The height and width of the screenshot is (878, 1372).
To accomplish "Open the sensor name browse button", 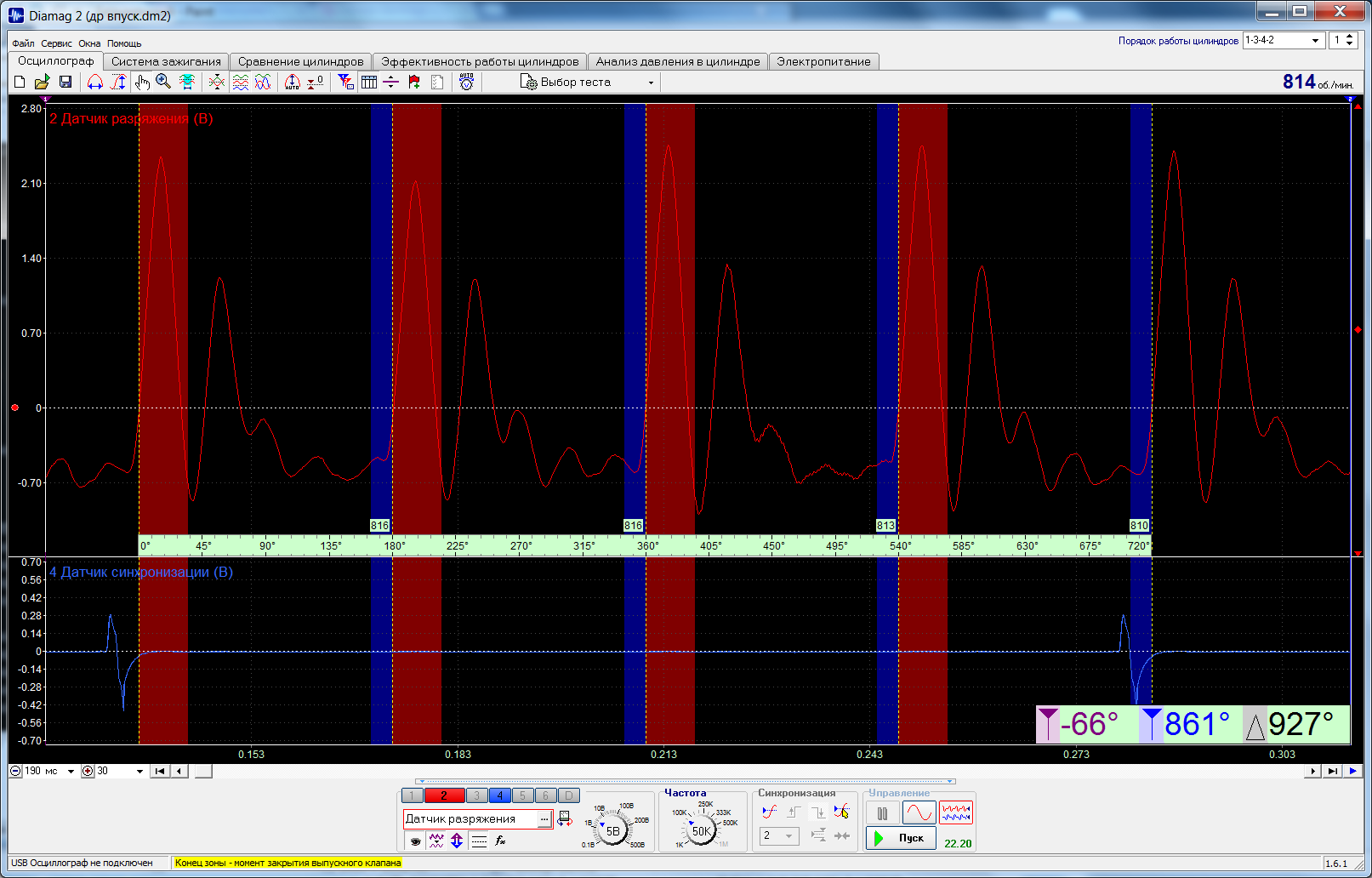I will [x=544, y=819].
